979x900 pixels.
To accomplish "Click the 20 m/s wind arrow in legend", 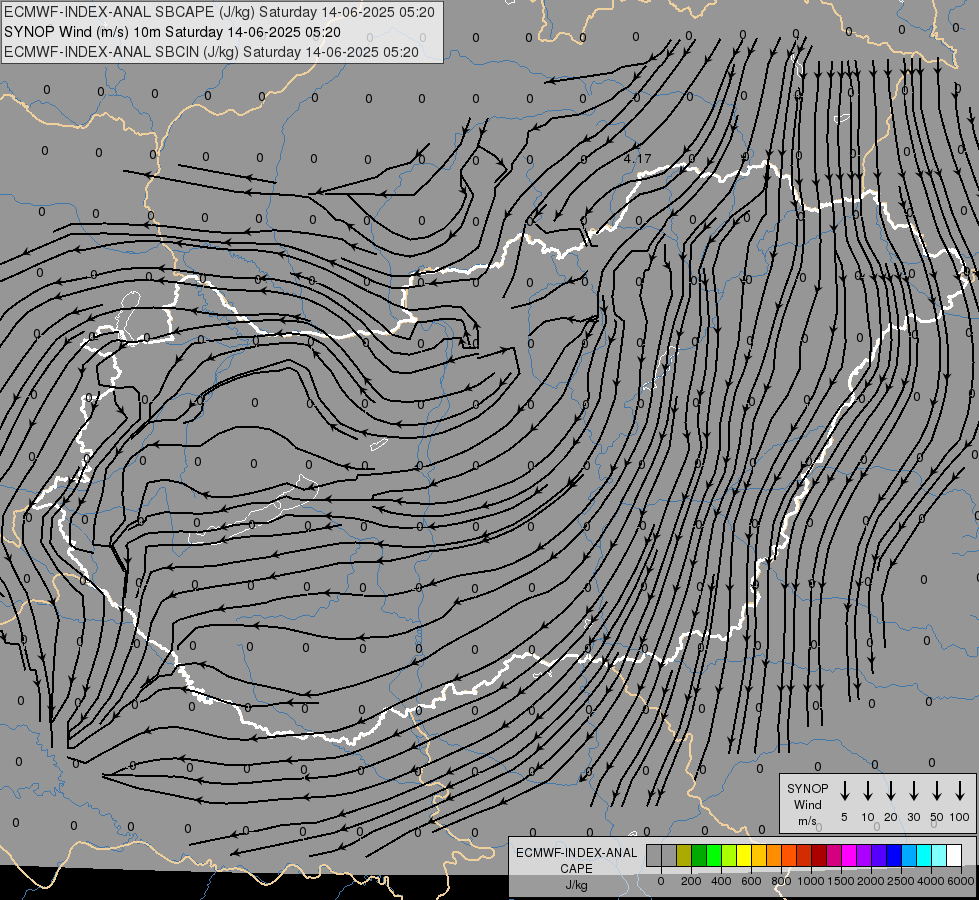I will pos(891,791).
